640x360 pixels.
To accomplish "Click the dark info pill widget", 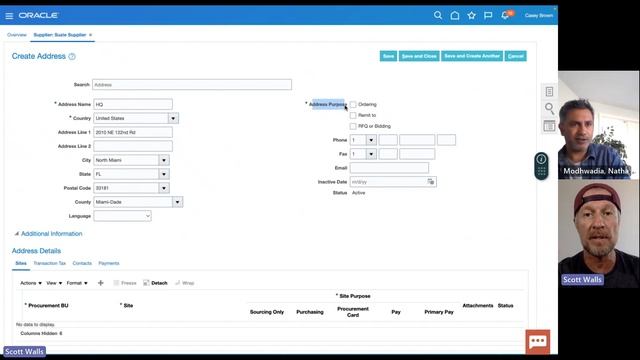I will coord(541,166).
